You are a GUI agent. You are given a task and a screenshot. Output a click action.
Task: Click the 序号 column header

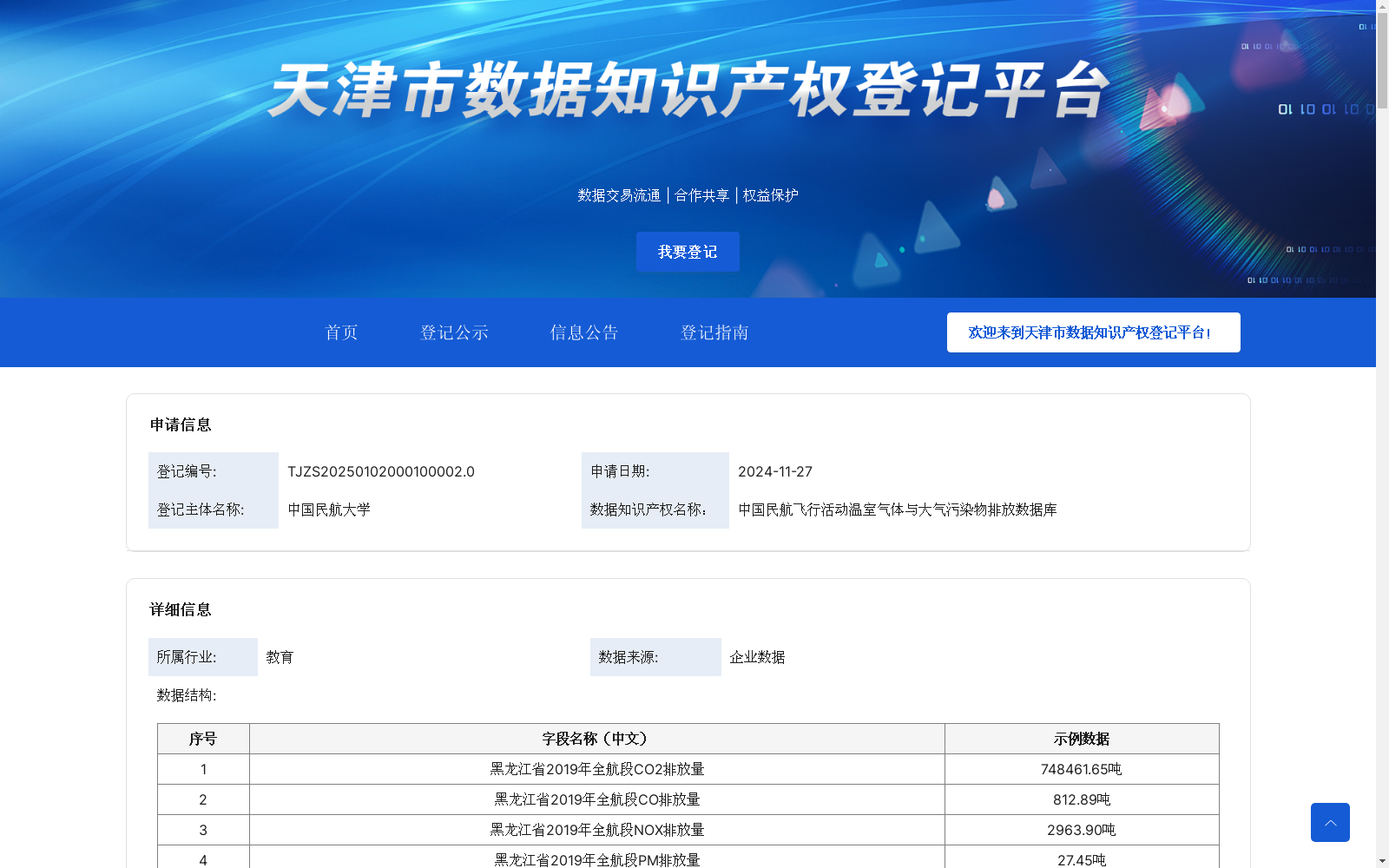203,739
